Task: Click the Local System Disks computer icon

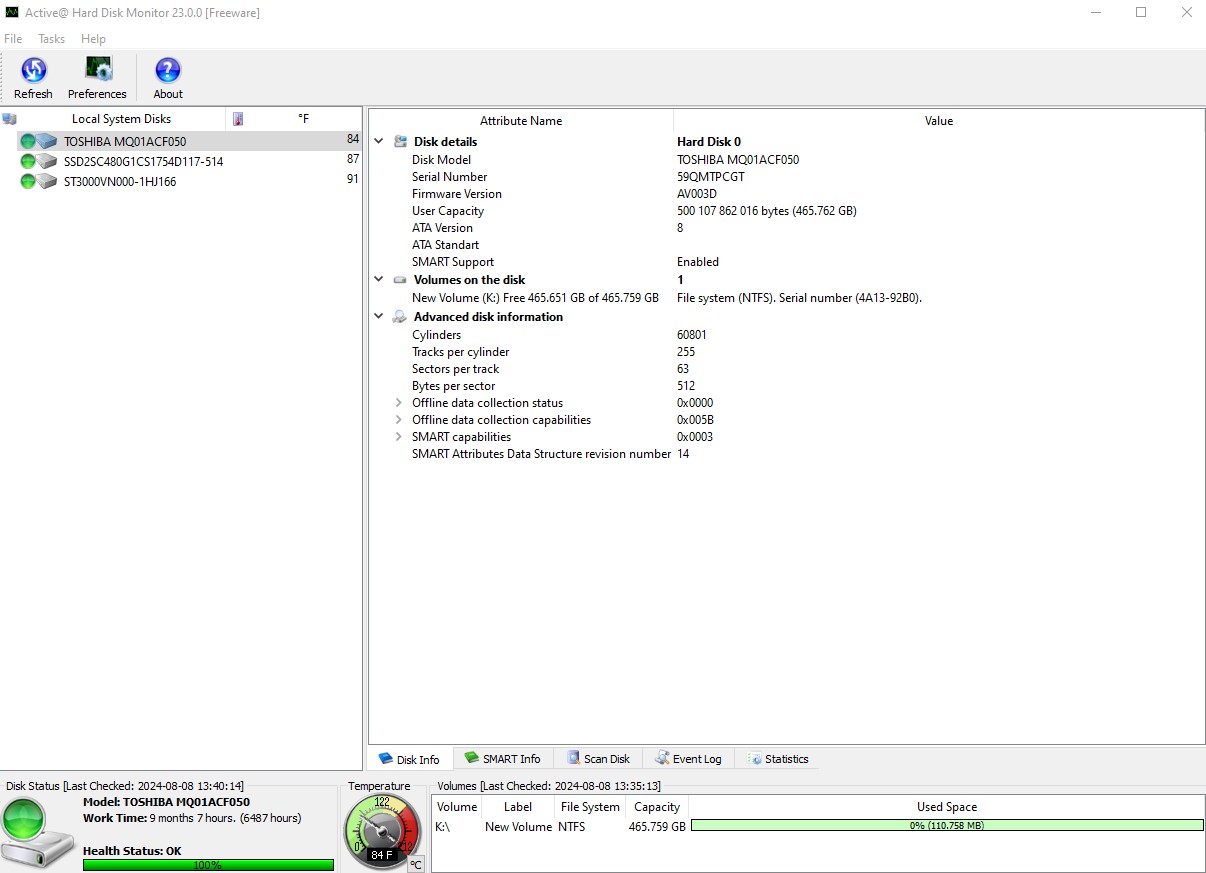Action: pyautogui.click(x=10, y=118)
